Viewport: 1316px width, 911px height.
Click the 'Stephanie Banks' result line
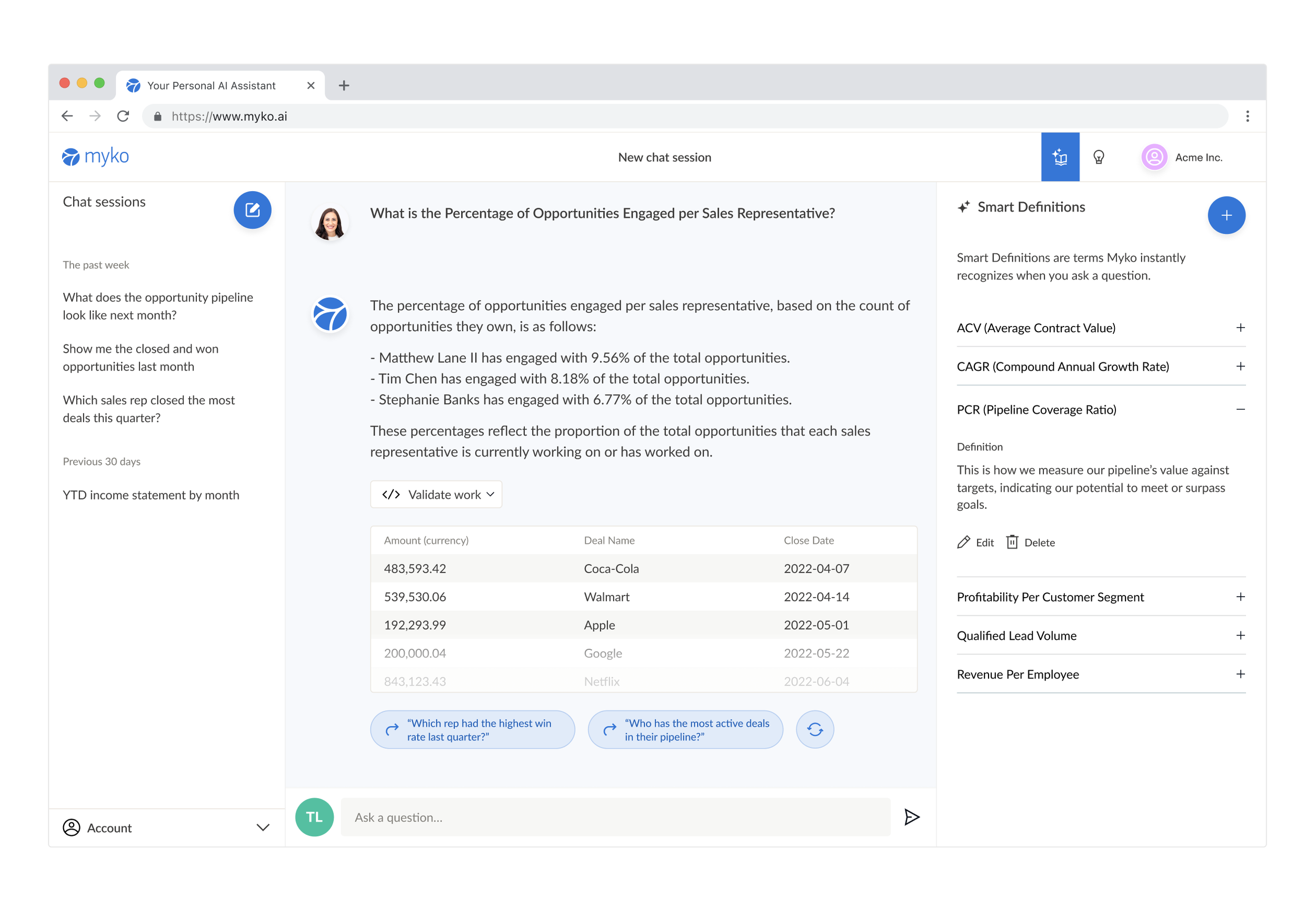pos(581,400)
